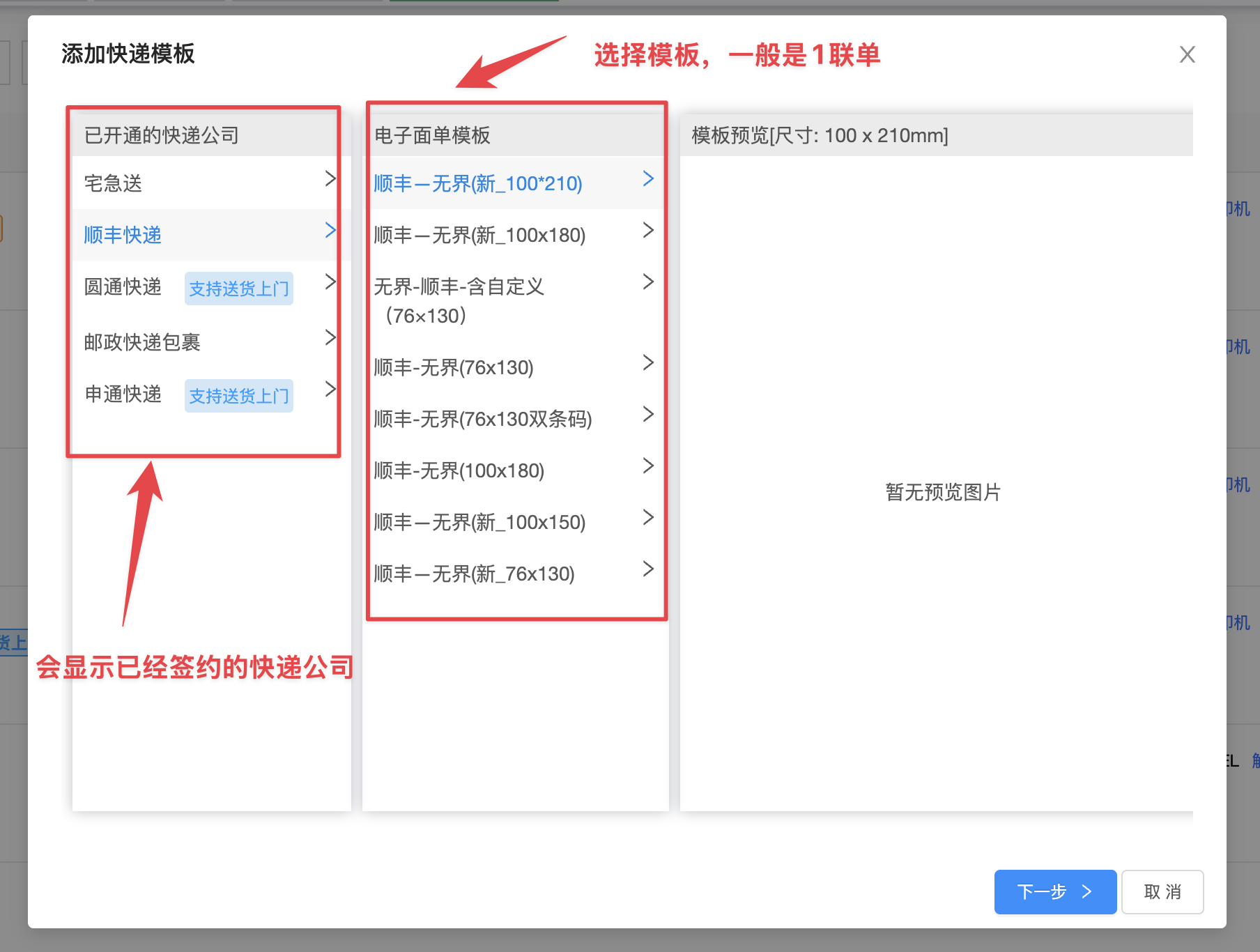Image resolution: width=1260 pixels, height=952 pixels.
Task: Click the 下一步 button
Action: [x=1054, y=891]
